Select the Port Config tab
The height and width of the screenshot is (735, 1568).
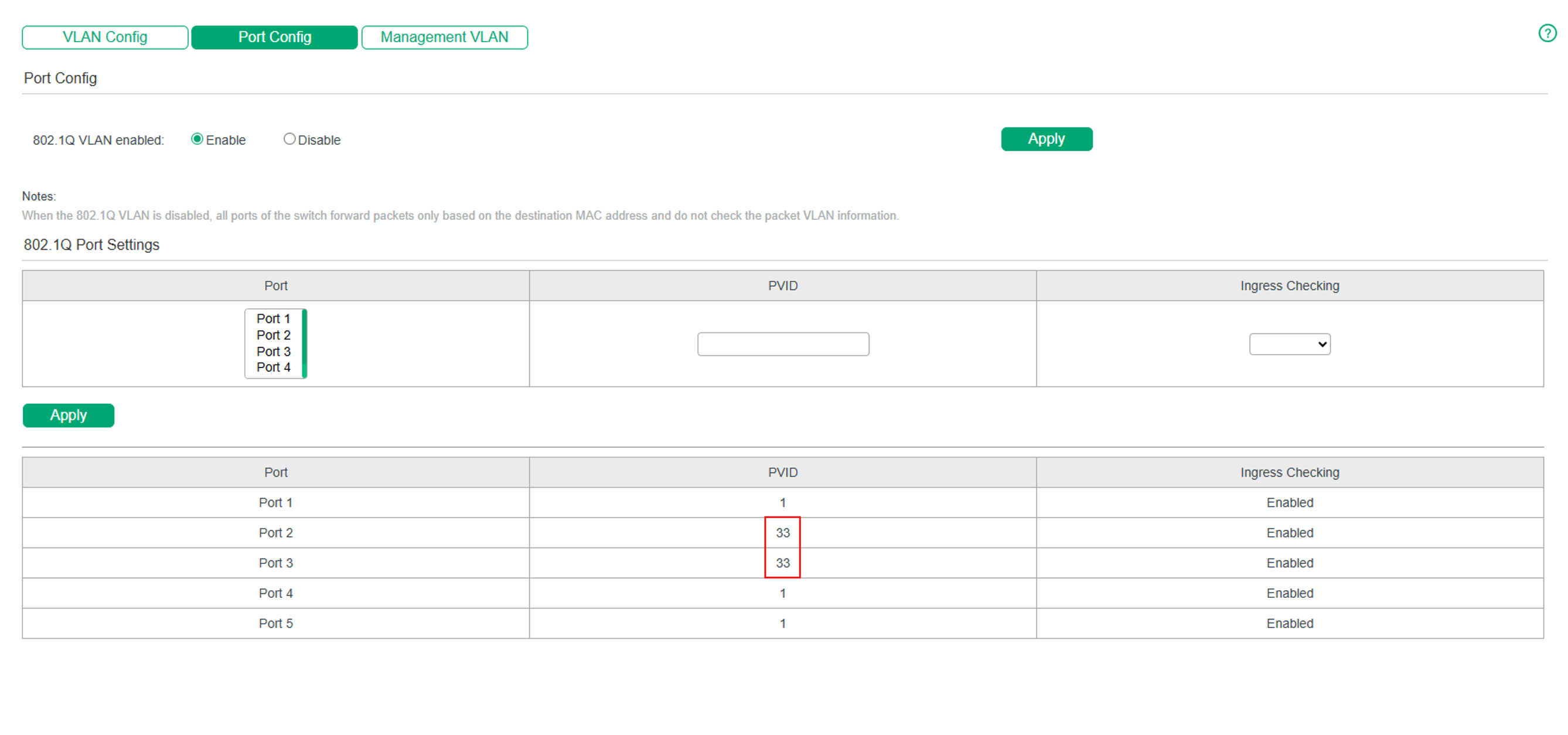[275, 37]
